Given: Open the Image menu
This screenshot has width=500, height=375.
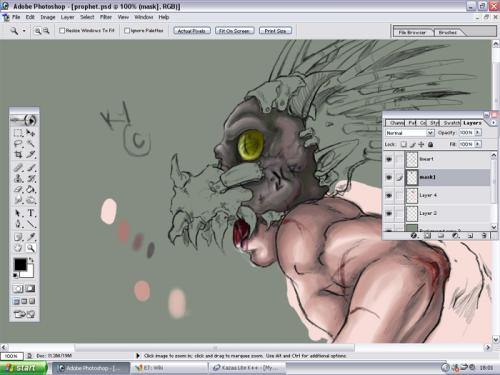Looking at the screenshot, I should 48,17.
